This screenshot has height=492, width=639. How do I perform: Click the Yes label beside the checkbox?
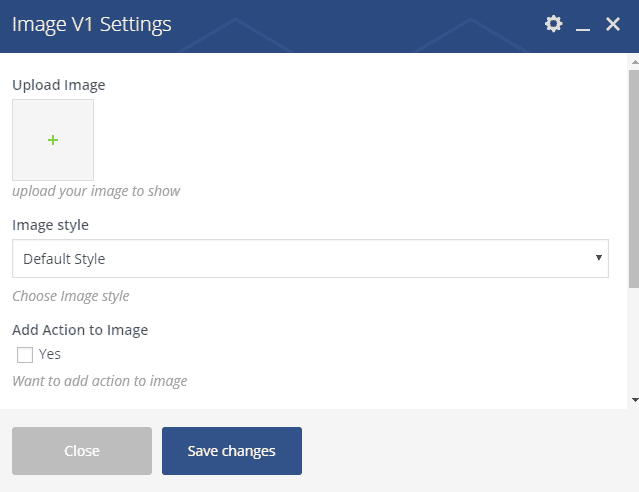pos(50,354)
